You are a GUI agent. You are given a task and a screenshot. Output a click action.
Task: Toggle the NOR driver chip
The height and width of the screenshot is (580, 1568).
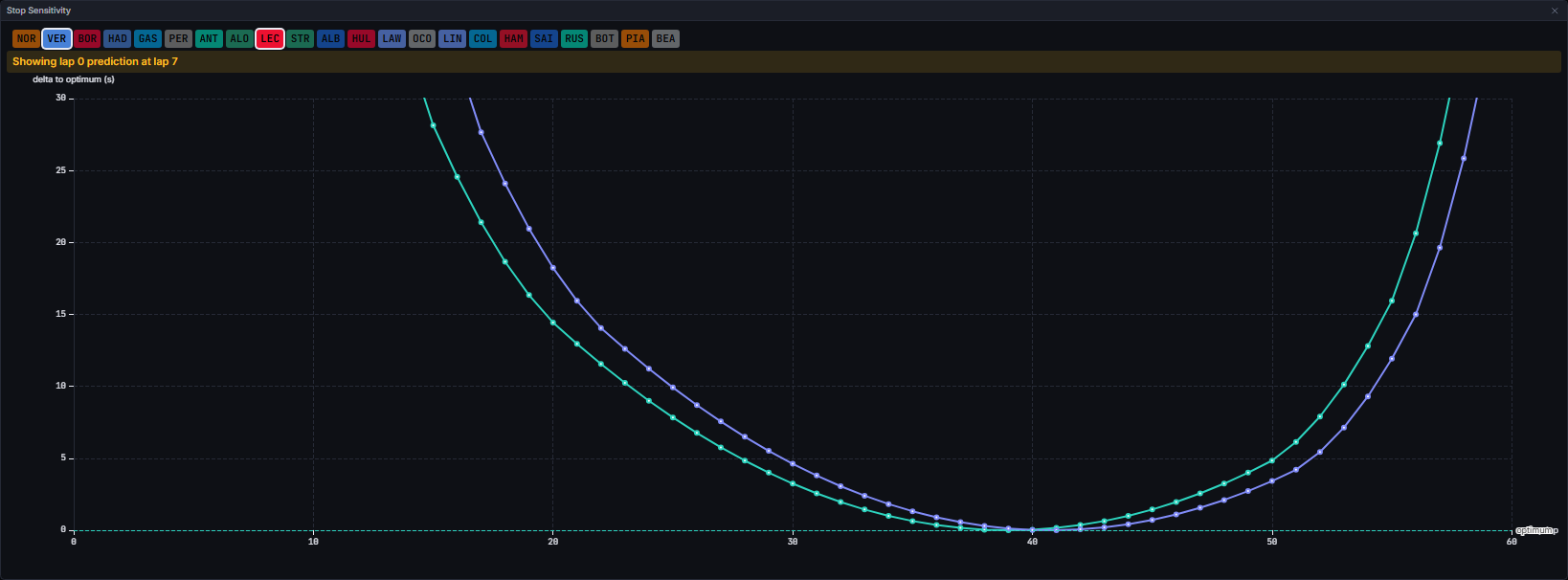point(26,39)
